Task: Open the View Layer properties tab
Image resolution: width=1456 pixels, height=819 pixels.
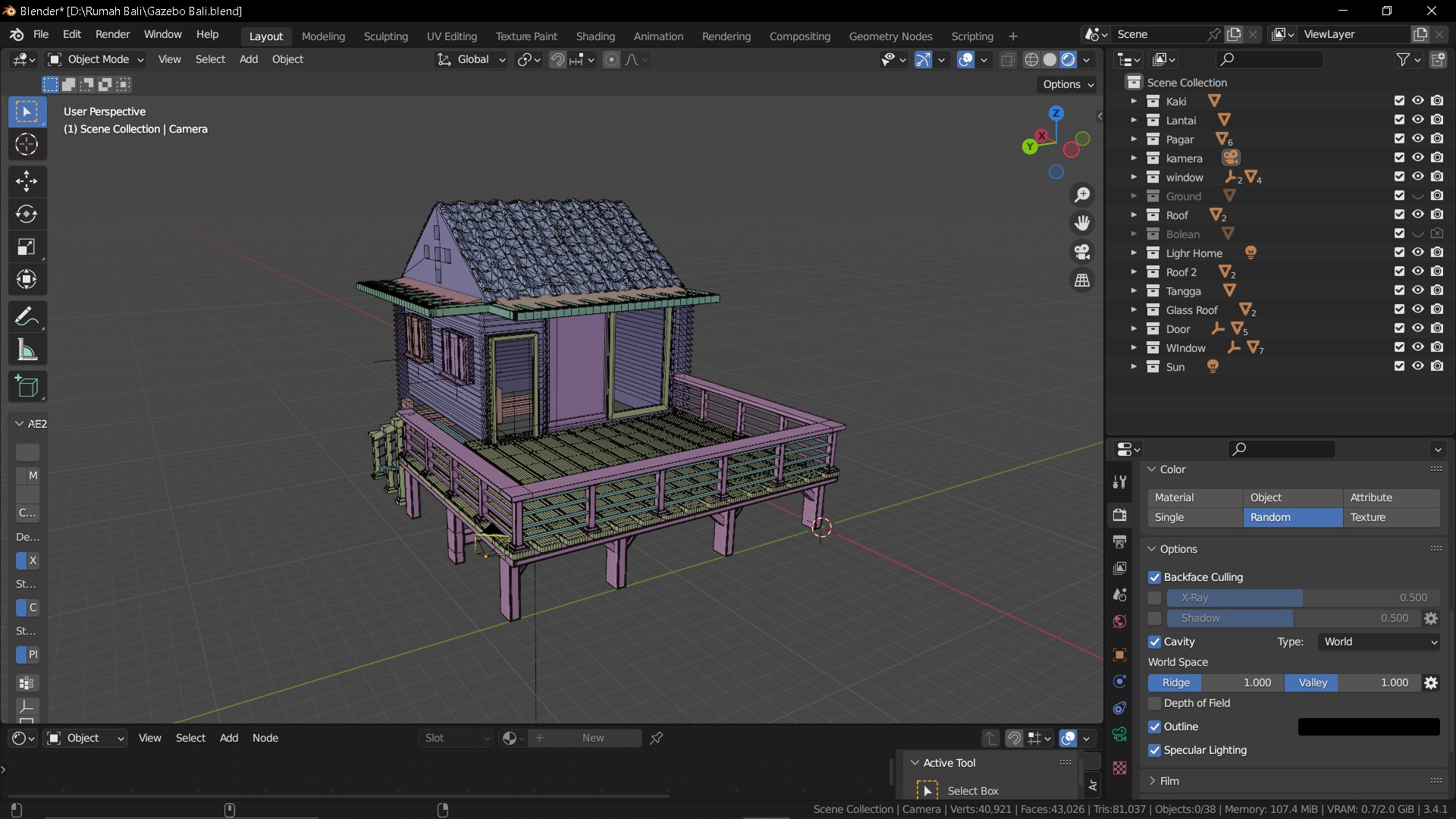Action: [x=1119, y=568]
